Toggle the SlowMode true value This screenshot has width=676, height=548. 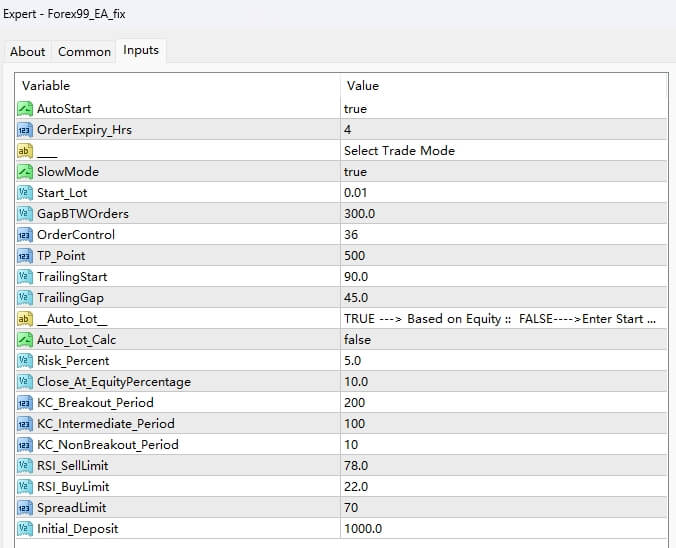[x=355, y=172]
